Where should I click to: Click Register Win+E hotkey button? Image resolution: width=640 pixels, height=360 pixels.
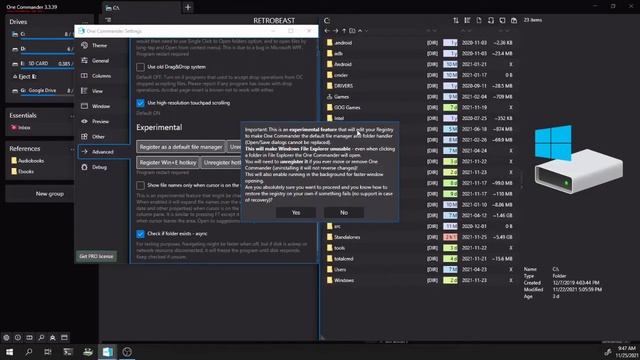point(168,162)
